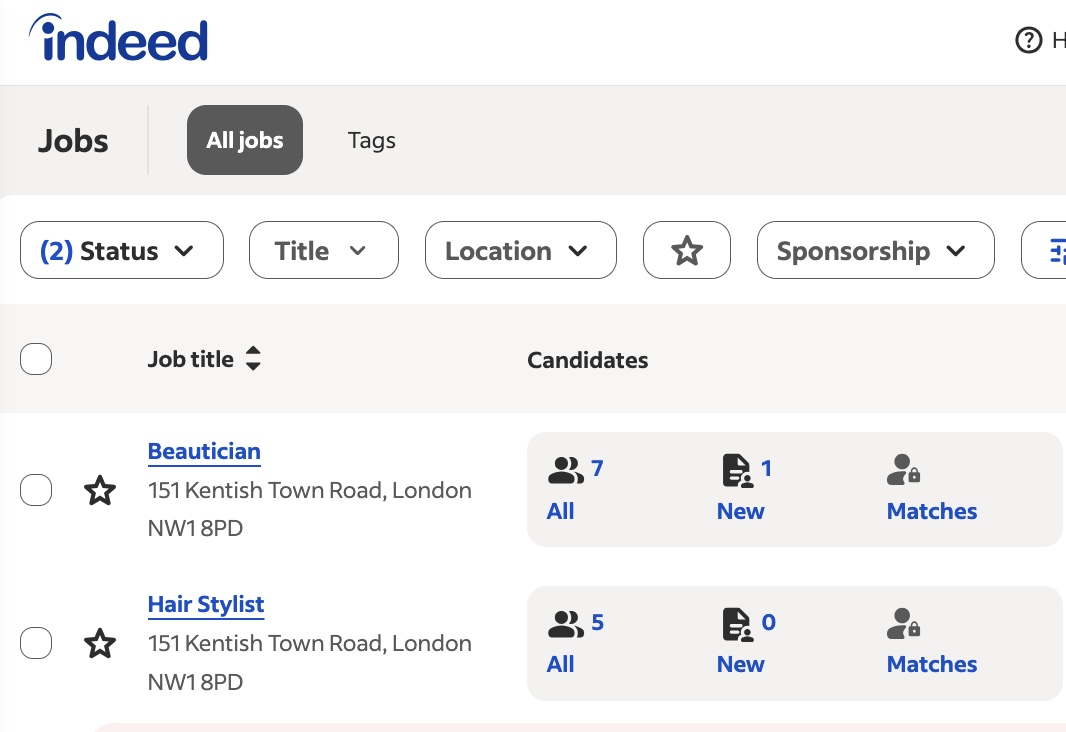Open the Hair Stylist job link
This screenshot has width=1066, height=732.
pos(206,604)
